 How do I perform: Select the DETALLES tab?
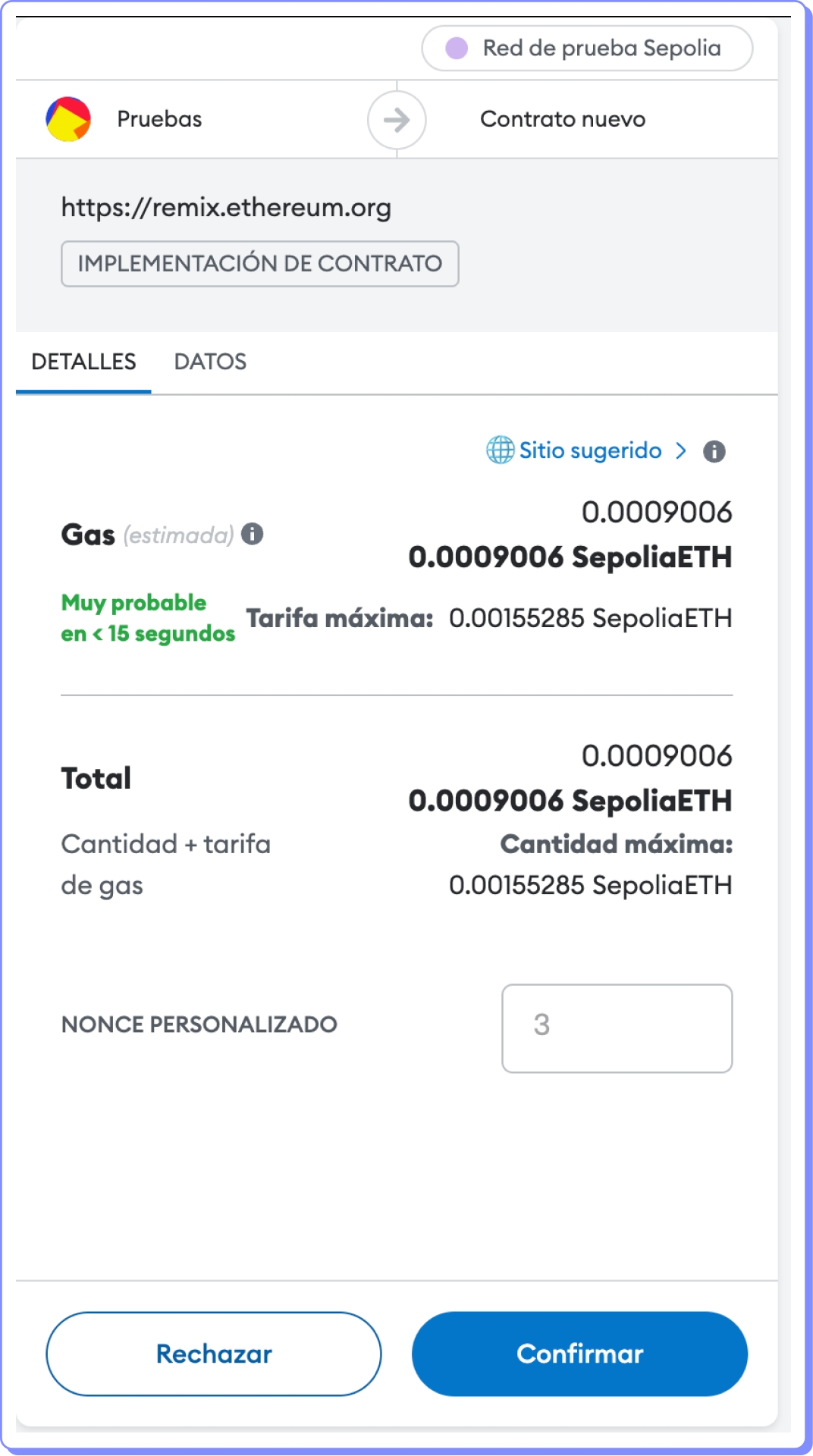83,362
